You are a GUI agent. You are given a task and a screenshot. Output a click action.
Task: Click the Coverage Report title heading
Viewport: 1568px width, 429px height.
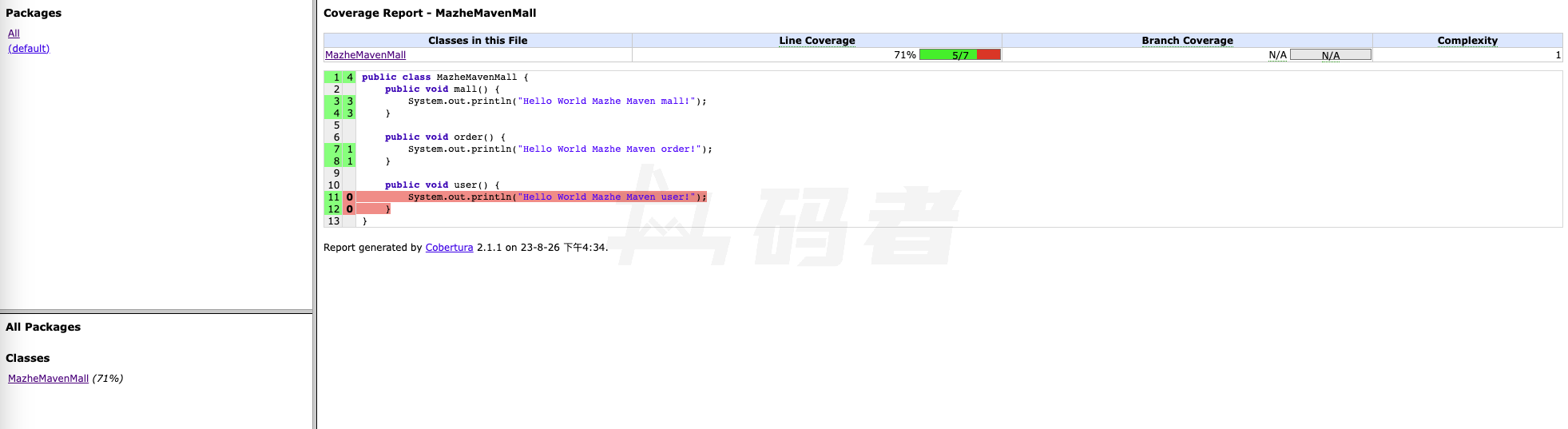coord(430,14)
